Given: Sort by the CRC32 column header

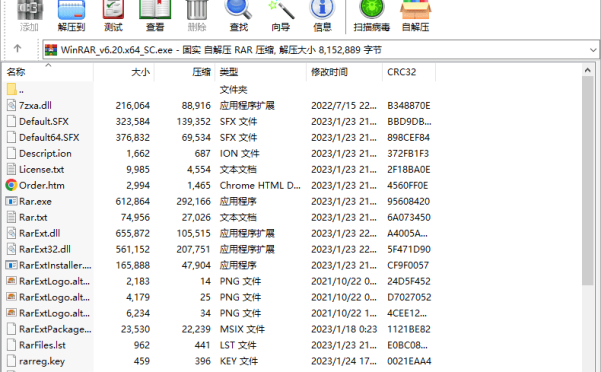Looking at the screenshot, I should [409, 72].
